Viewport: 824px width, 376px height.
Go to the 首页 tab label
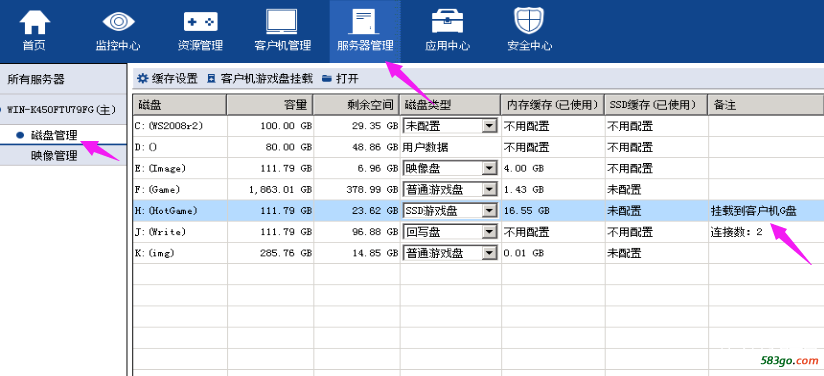[x=34, y=46]
